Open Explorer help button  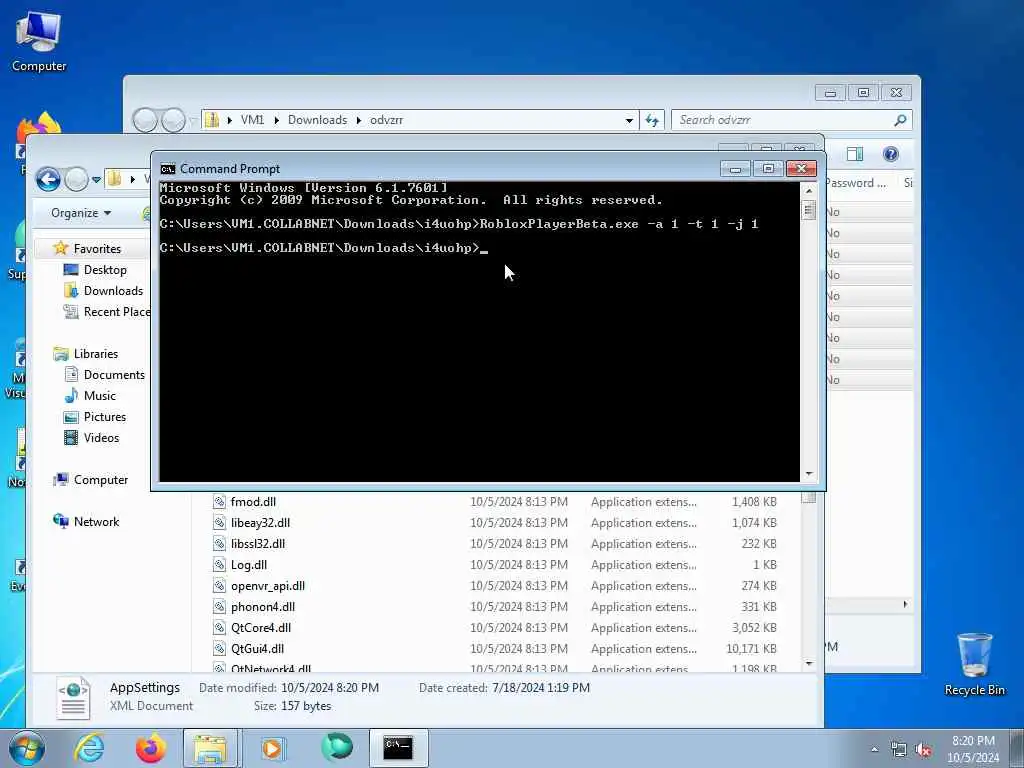coord(891,154)
